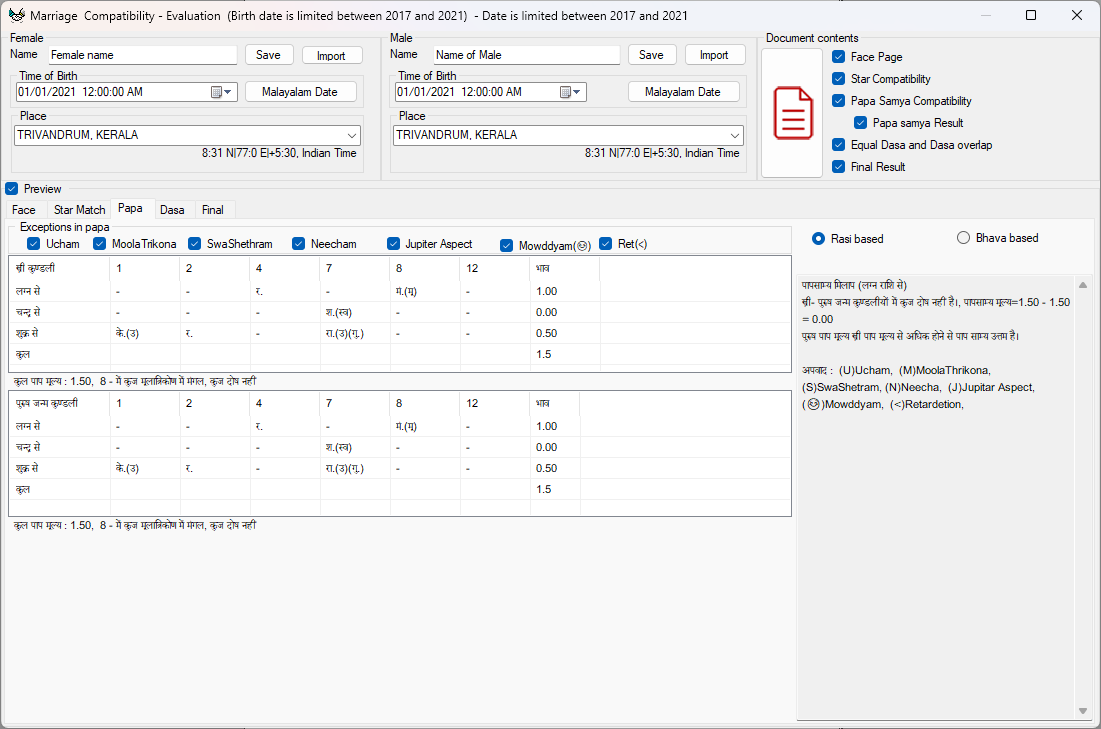The width and height of the screenshot is (1101, 729).
Task: Click Female place coordinates text
Action: (279, 153)
